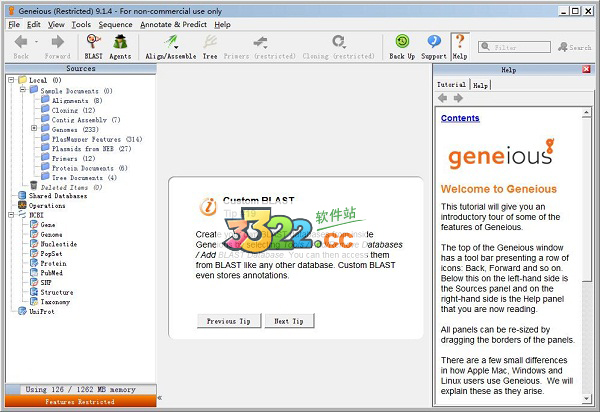The width and height of the screenshot is (600, 412).
Task: Select the PlasMapper Features folder
Action: pos(92,139)
